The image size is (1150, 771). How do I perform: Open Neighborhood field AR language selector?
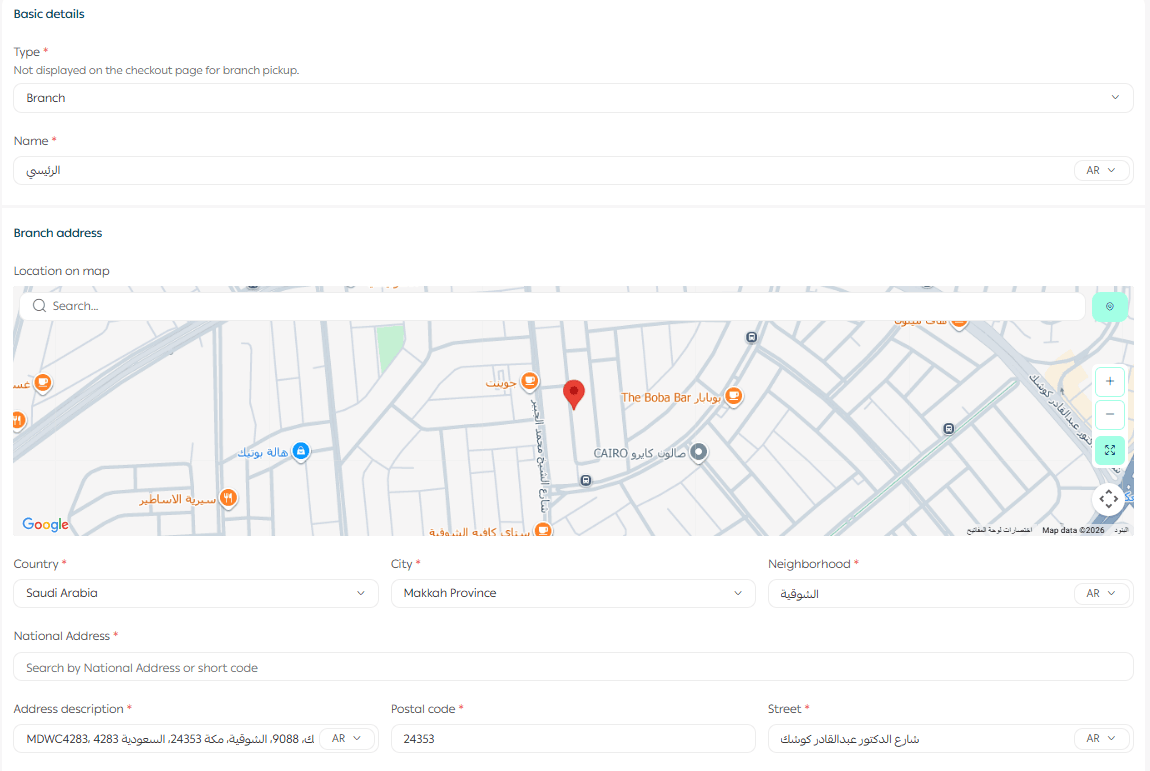(1101, 594)
